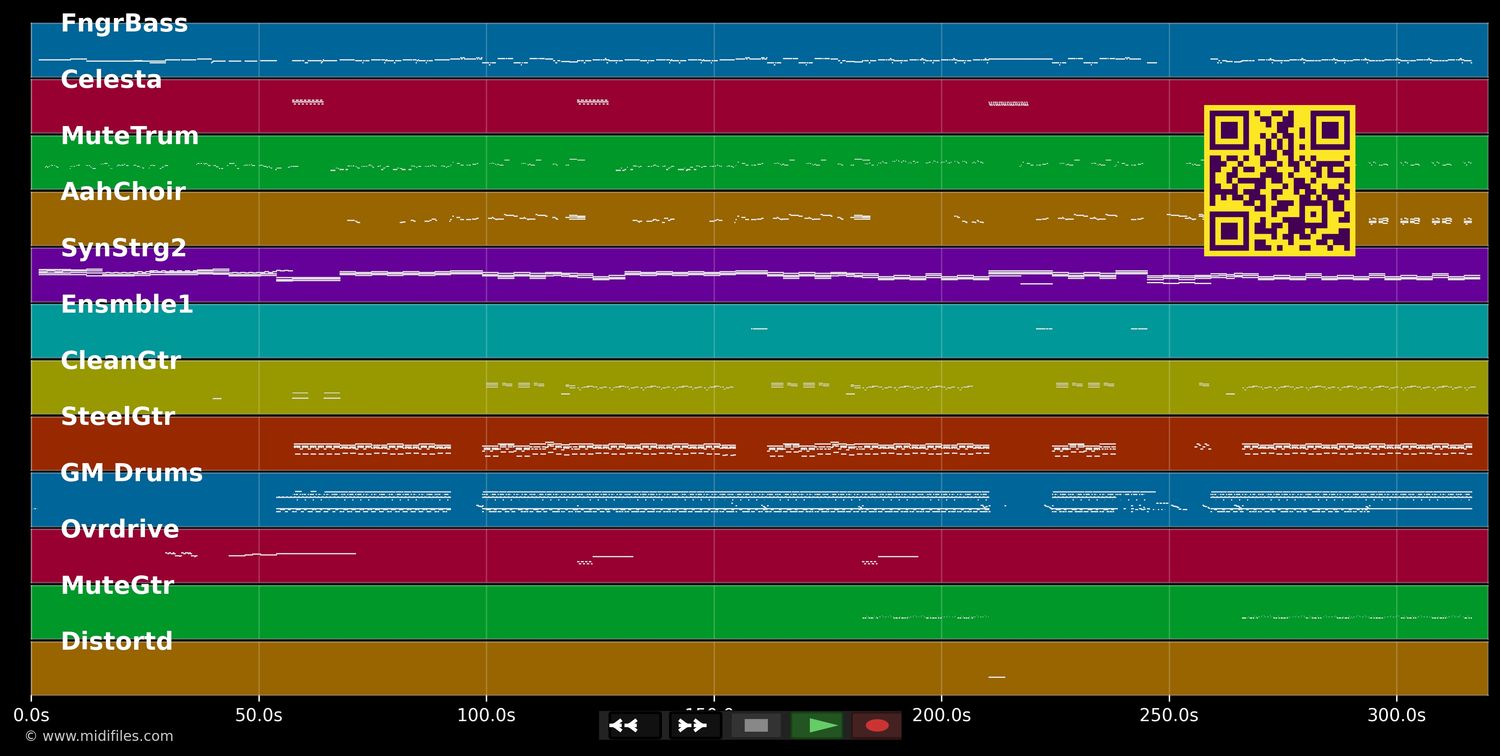Click the 100.0s time axis marker
The height and width of the screenshot is (756, 1500).
486,716
